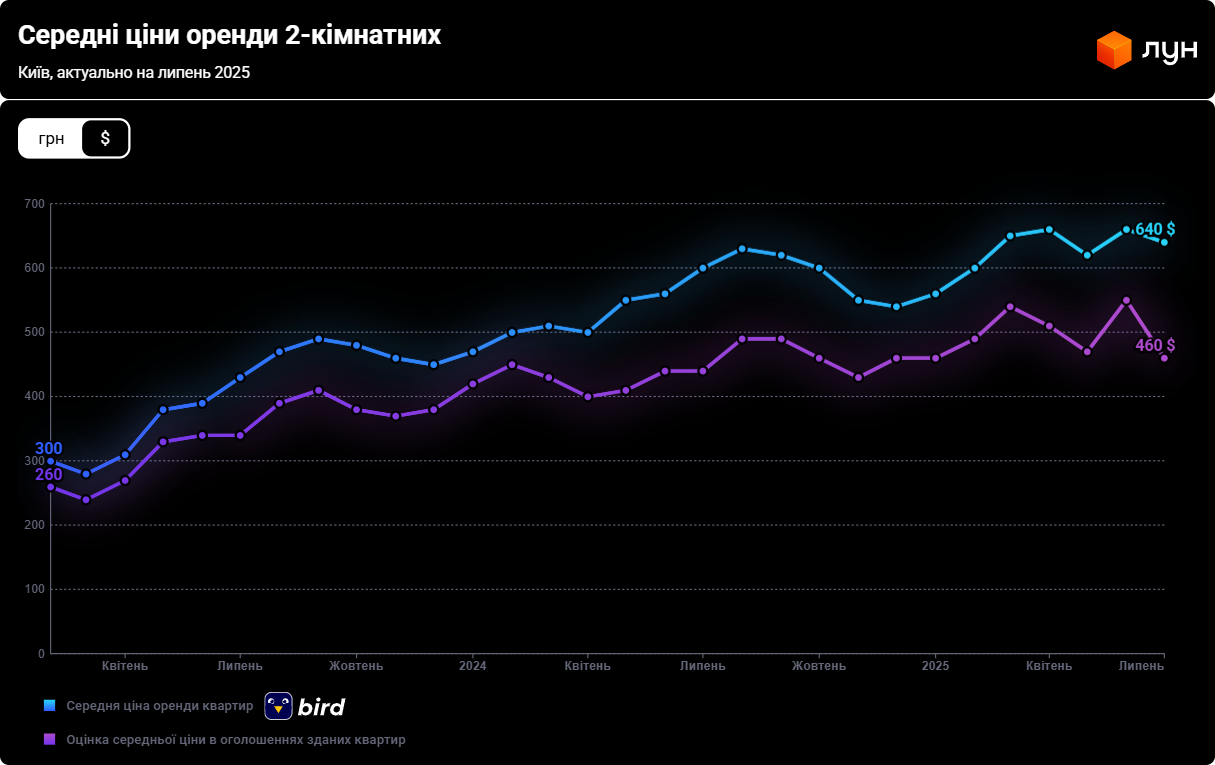Screen dimensions: 1215x765
Task: Pick the blue data point above 2025
Action: (935, 294)
